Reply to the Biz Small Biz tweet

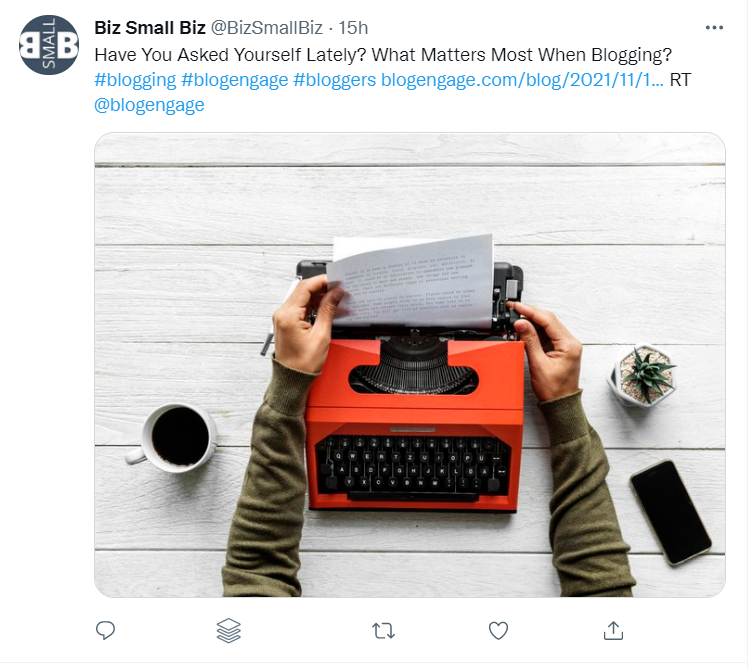(105, 630)
